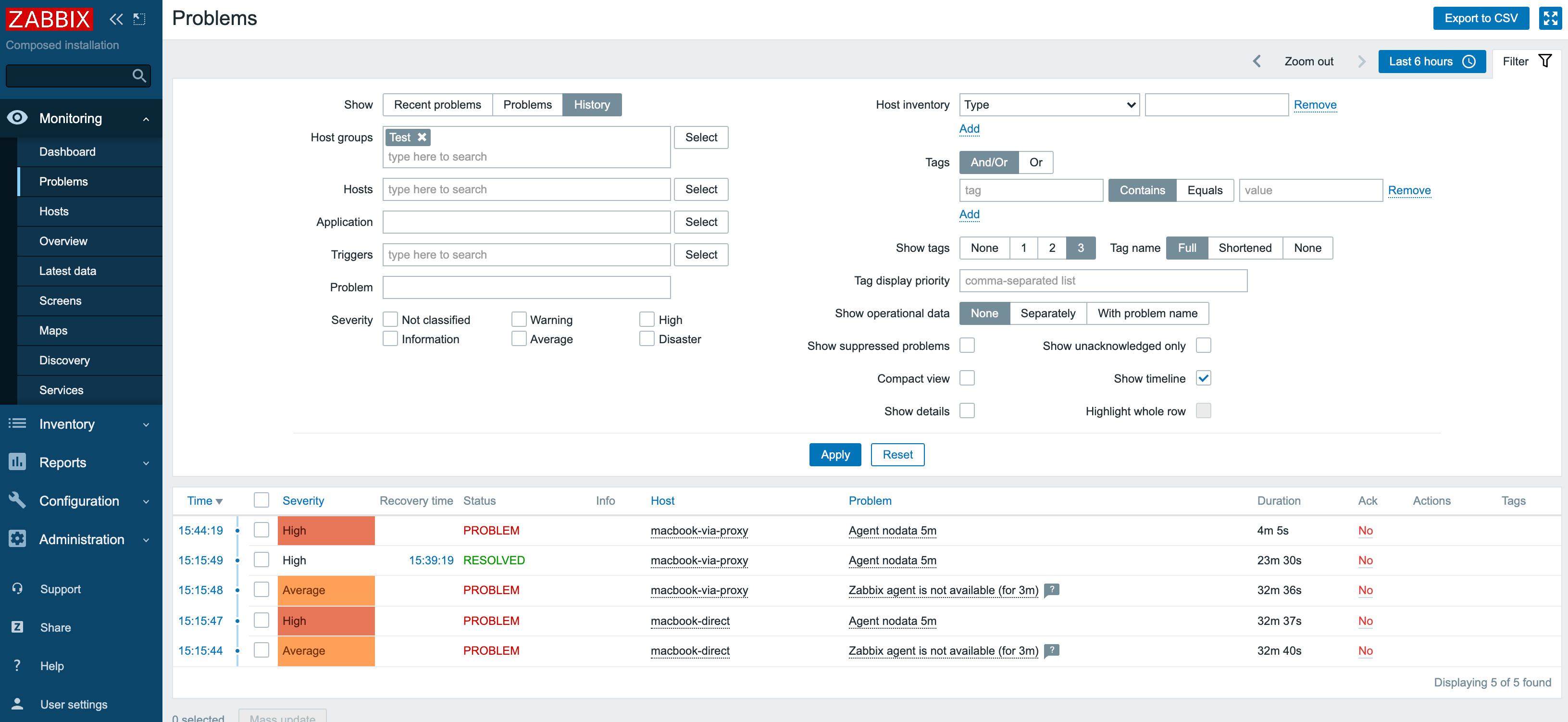Click Export to CSV
1568x722 pixels.
tap(1481, 18)
